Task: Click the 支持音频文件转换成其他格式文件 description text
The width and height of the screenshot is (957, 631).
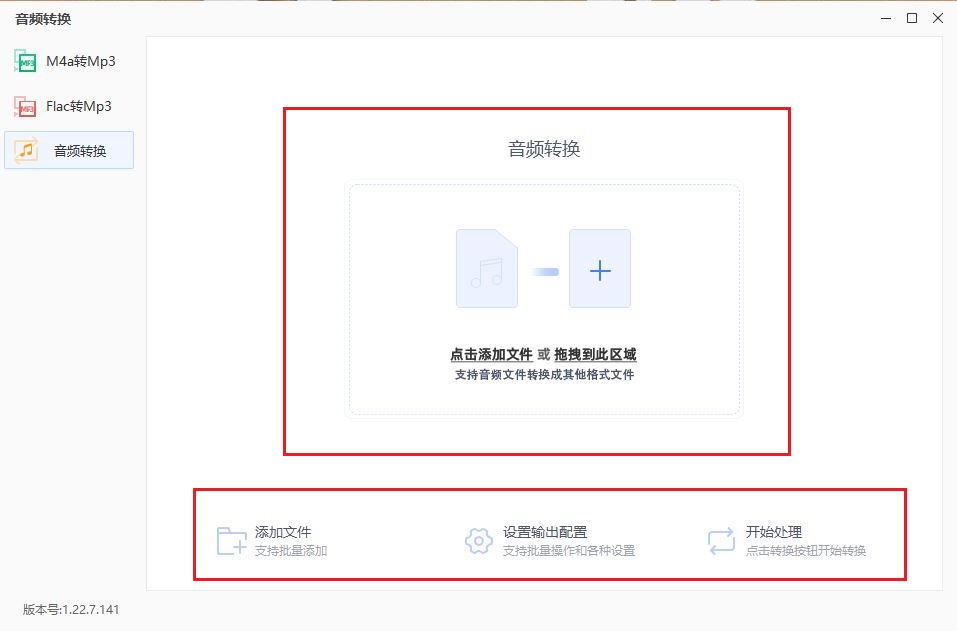Action: point(544,375)
